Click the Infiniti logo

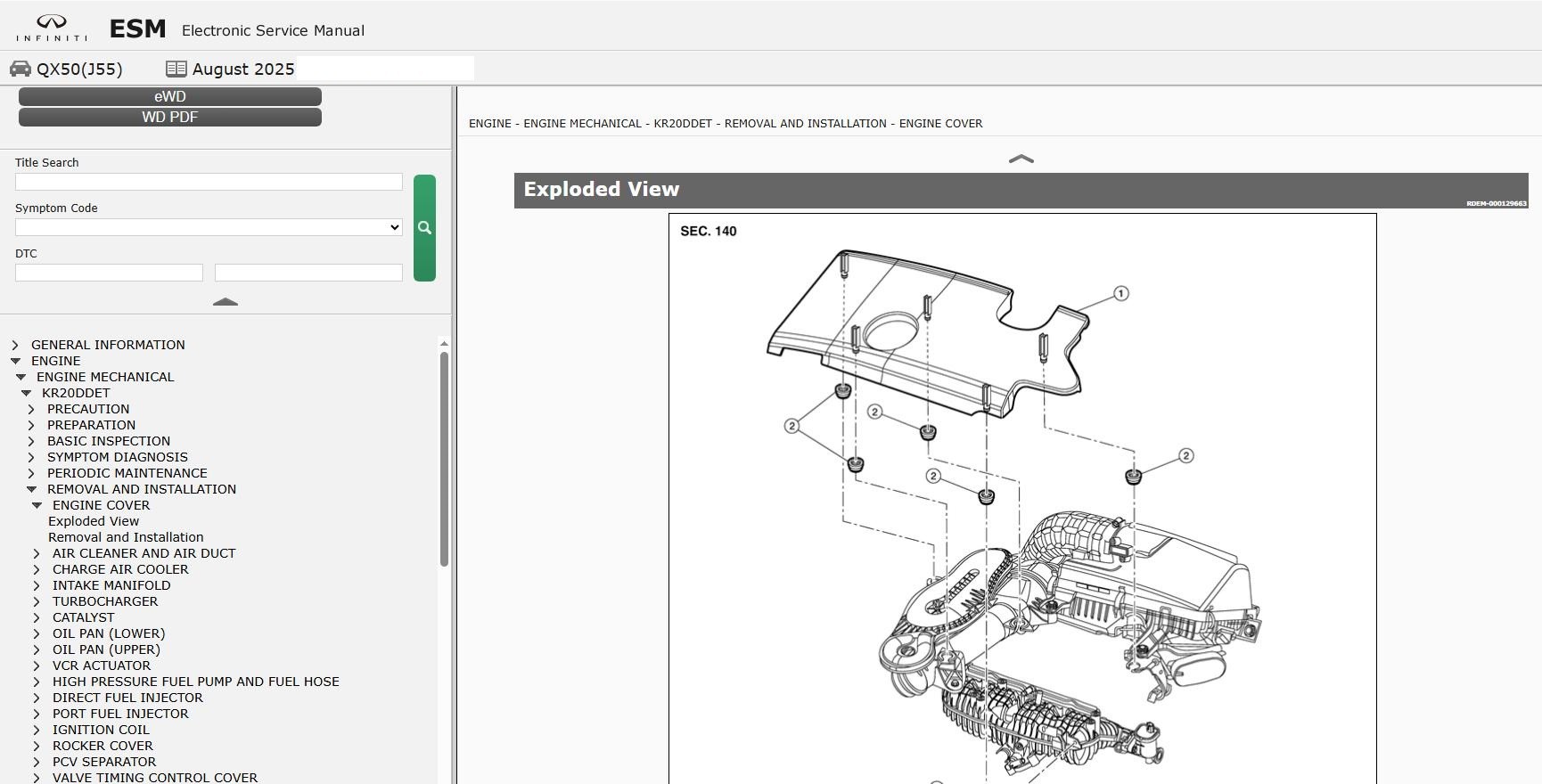click(x=52, y=29)
